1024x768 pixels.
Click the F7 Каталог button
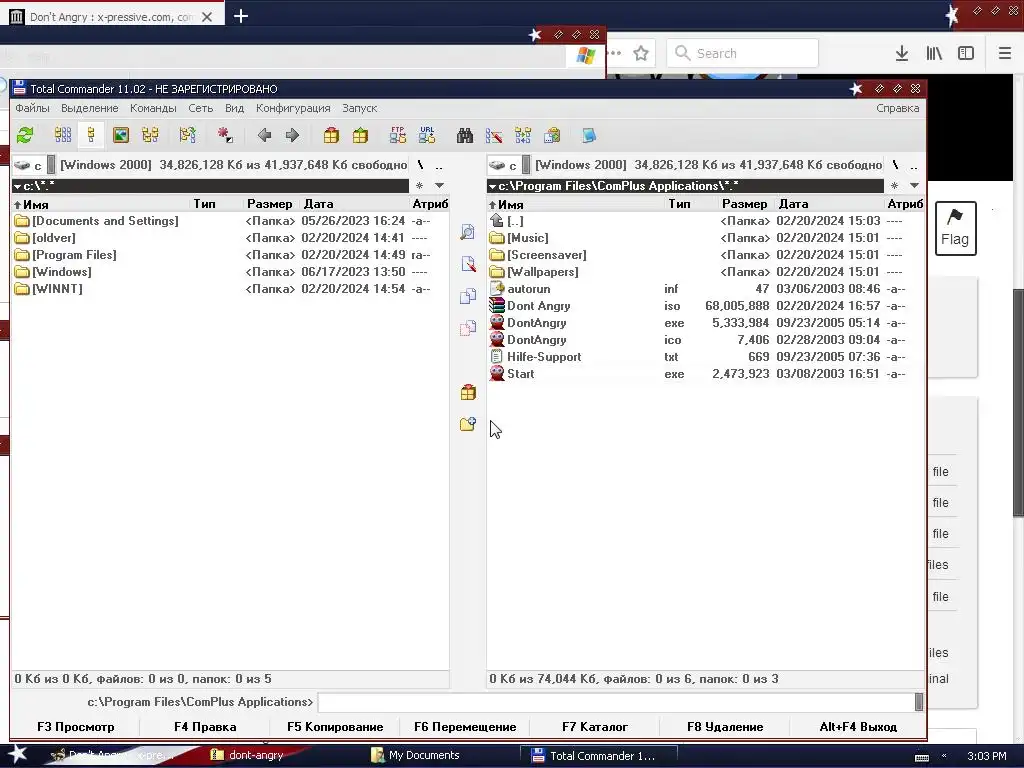[595, 727]
